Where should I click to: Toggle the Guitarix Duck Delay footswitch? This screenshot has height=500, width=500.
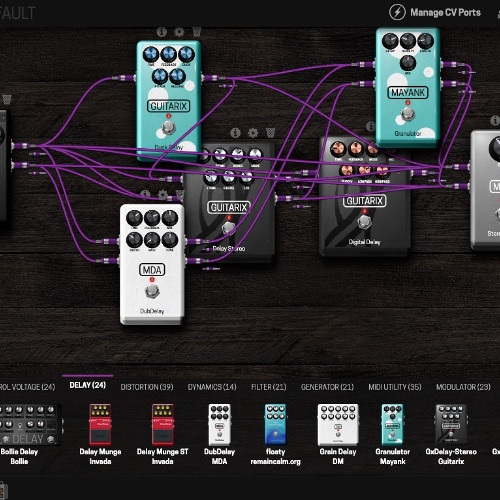[168, 127]
